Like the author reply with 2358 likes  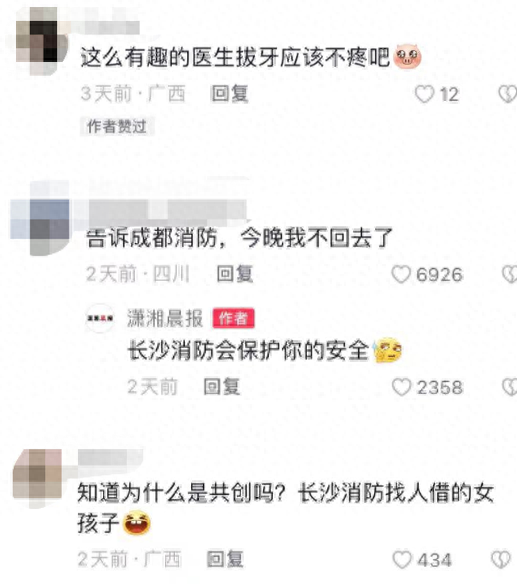(x=402, y=387)
